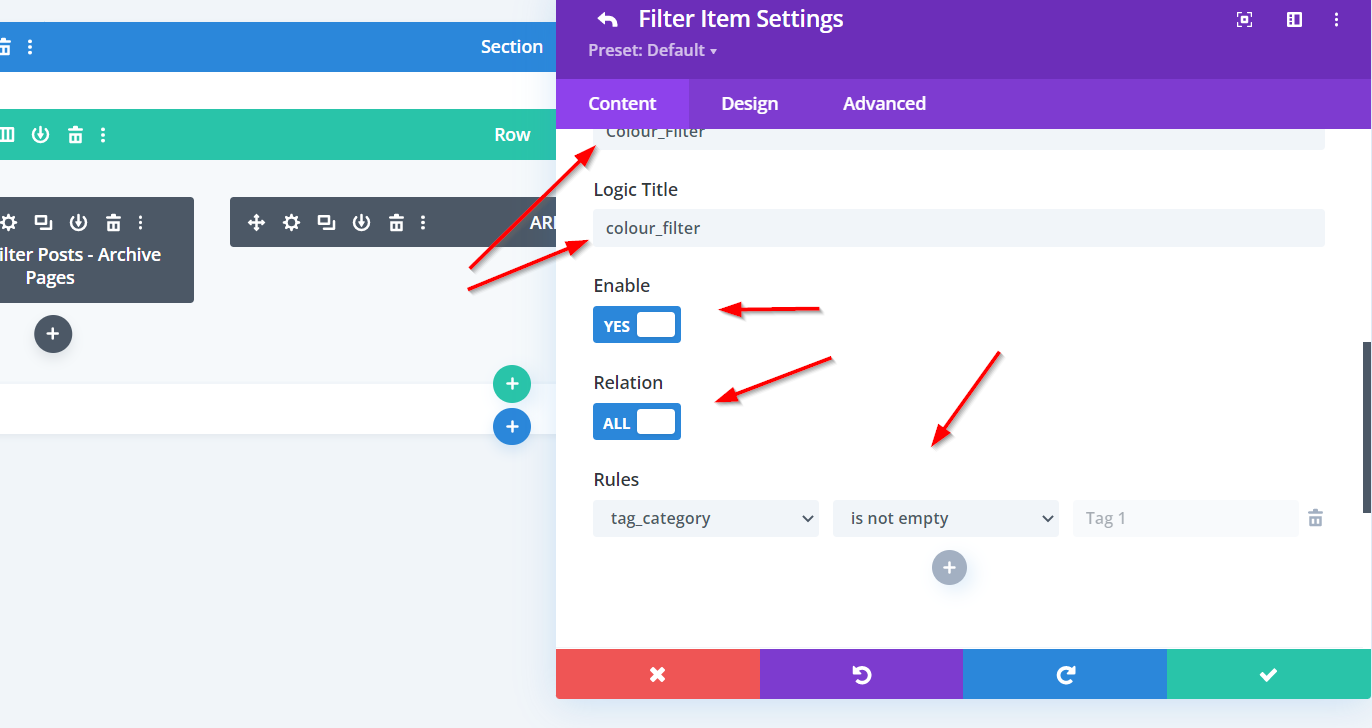Image resolution: width=1372 pixels, height=728 pixels.
Task: Click the Logic Title input field
Action: (x=958, y=228)
